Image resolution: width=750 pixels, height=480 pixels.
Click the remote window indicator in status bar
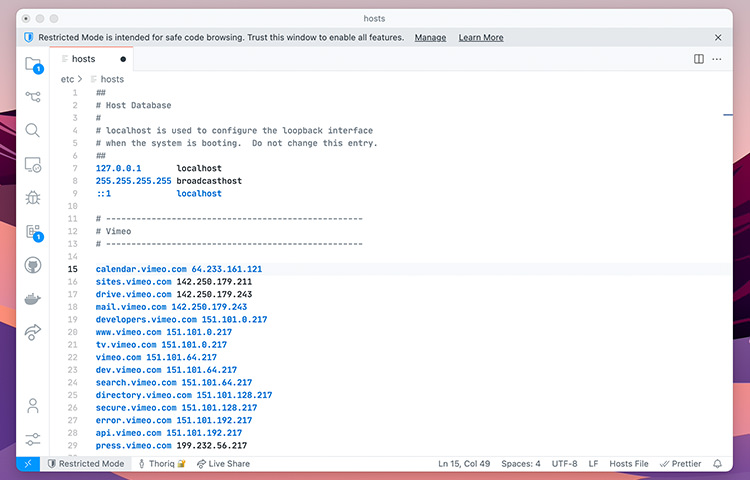pos(28,463)
